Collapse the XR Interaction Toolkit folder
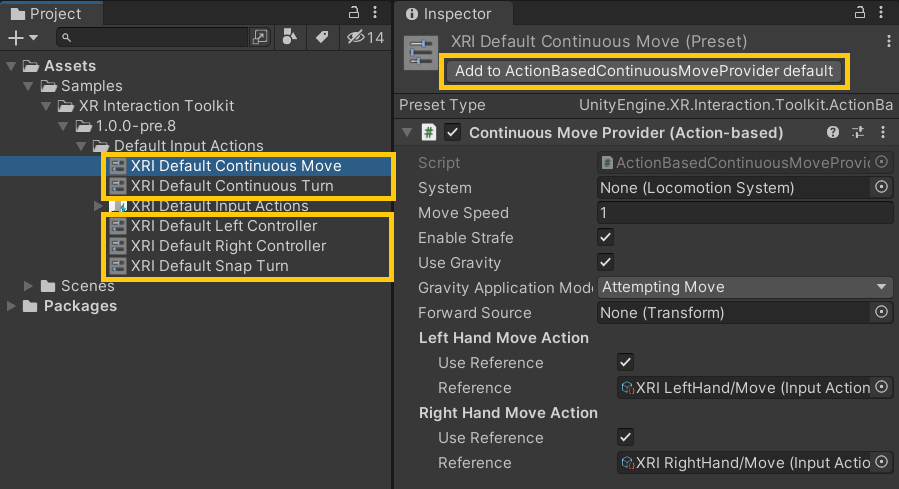 (x=46, y=106)
